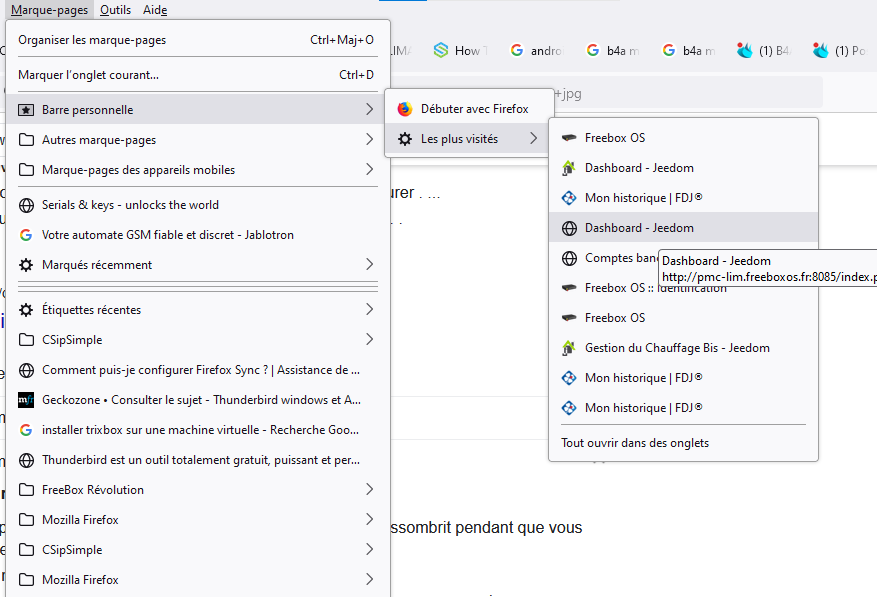Click the Geckozone bookmark icon
877x597 pixels.
pyautogui.click(x=26, y=400)
